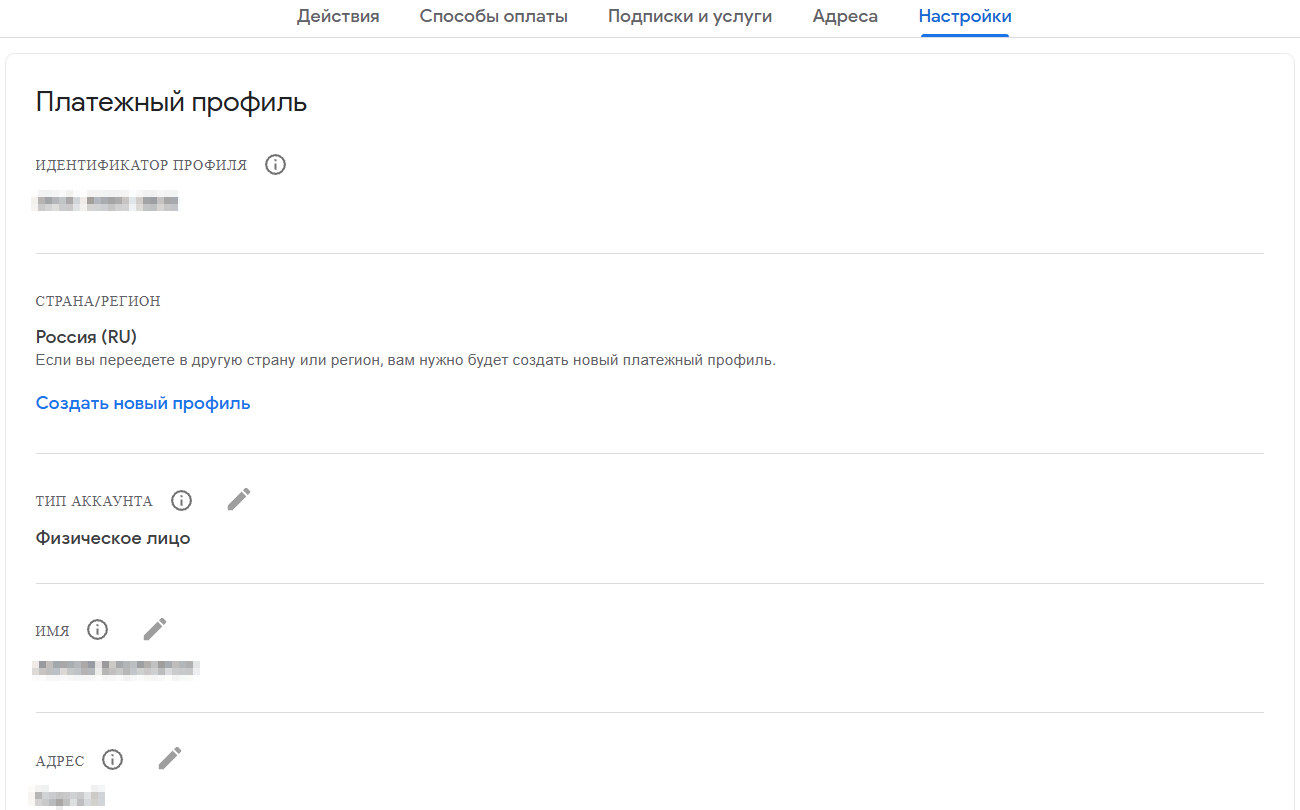
Task: Open the Адреса tab
Action: [x=845, y=16]
